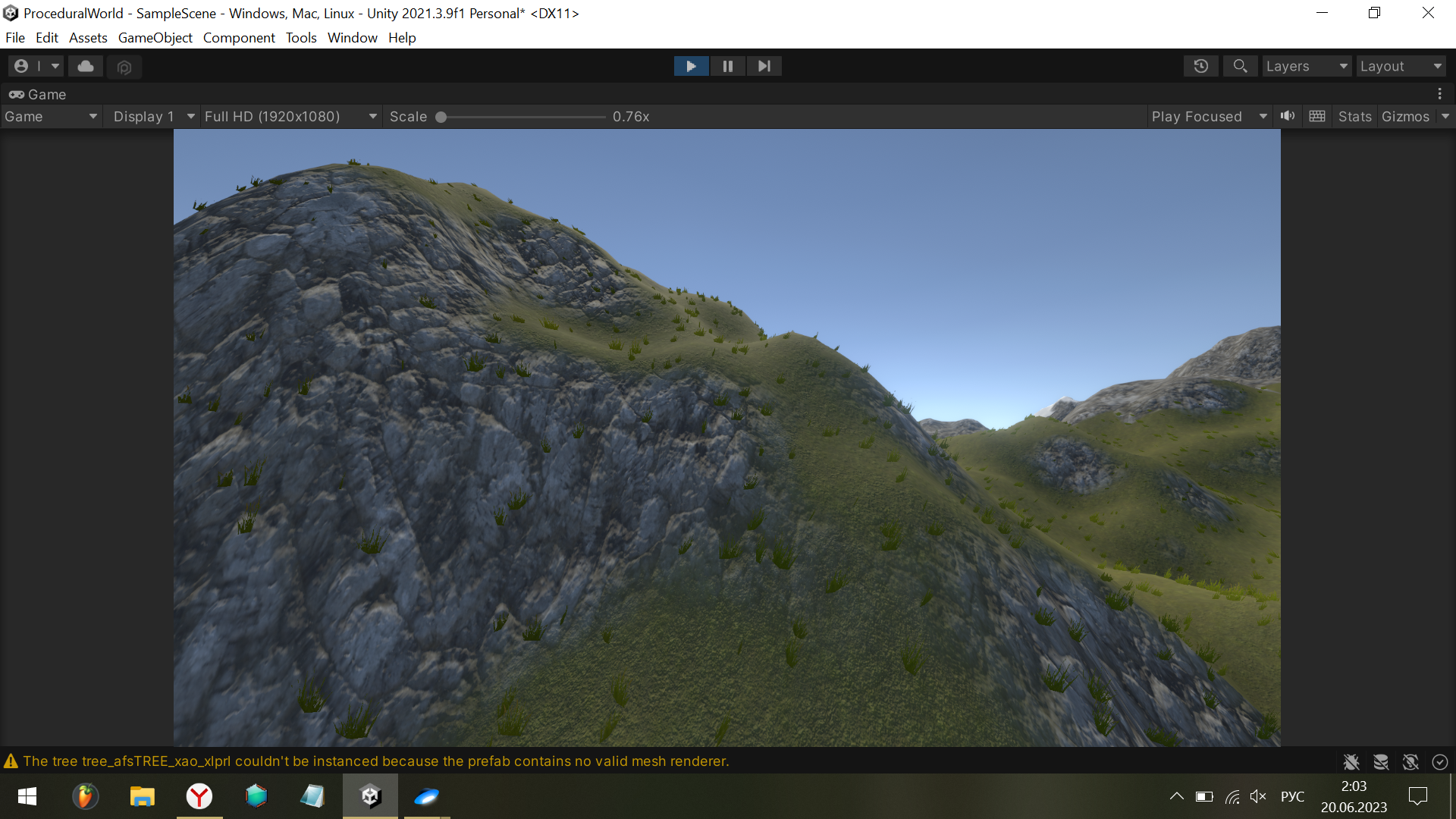The image size is (1456, 819).
Task: Click the global search magnifier icon
Action: tap(1240, 67)
